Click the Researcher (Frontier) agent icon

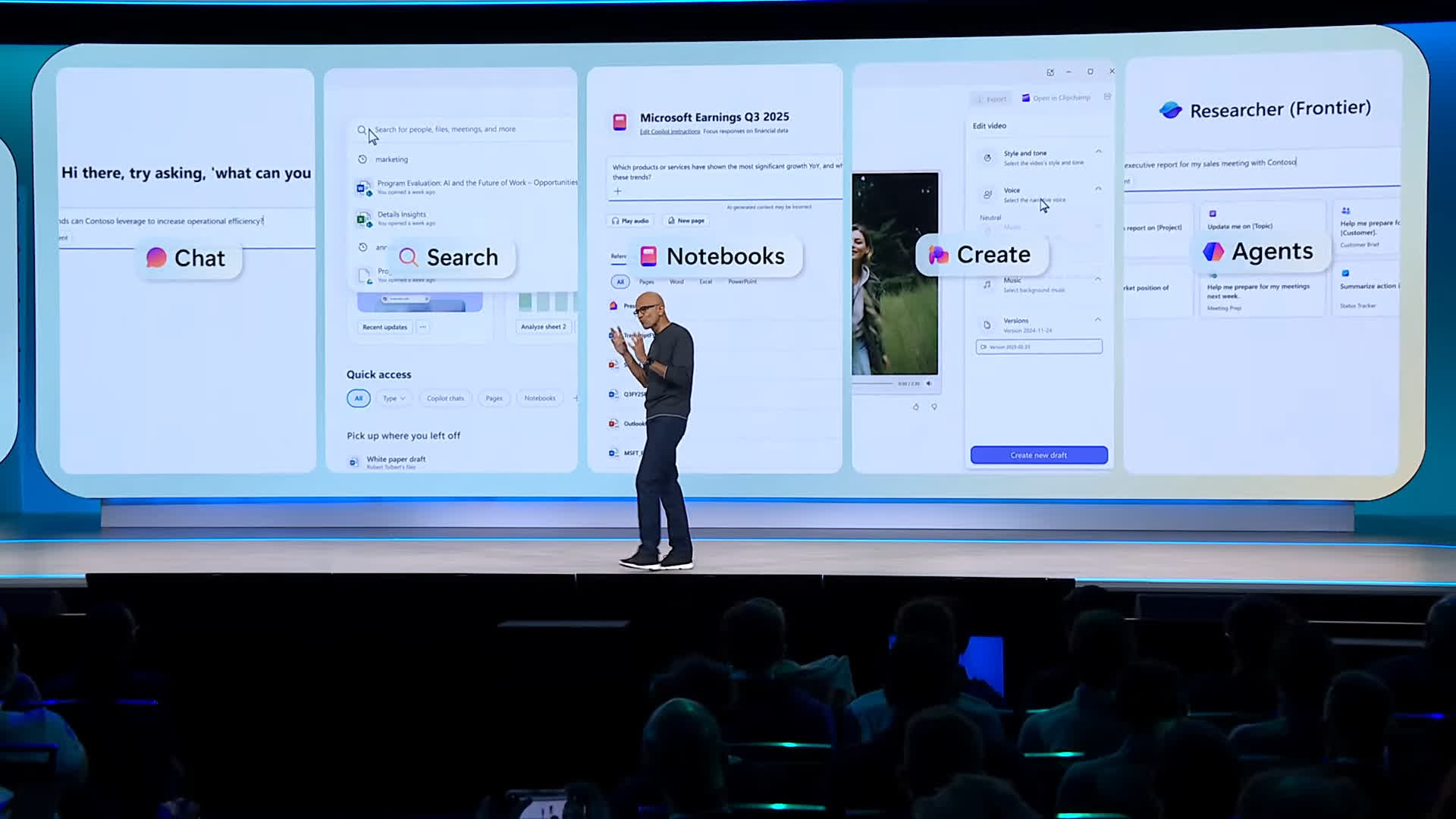click(1170, 111)
